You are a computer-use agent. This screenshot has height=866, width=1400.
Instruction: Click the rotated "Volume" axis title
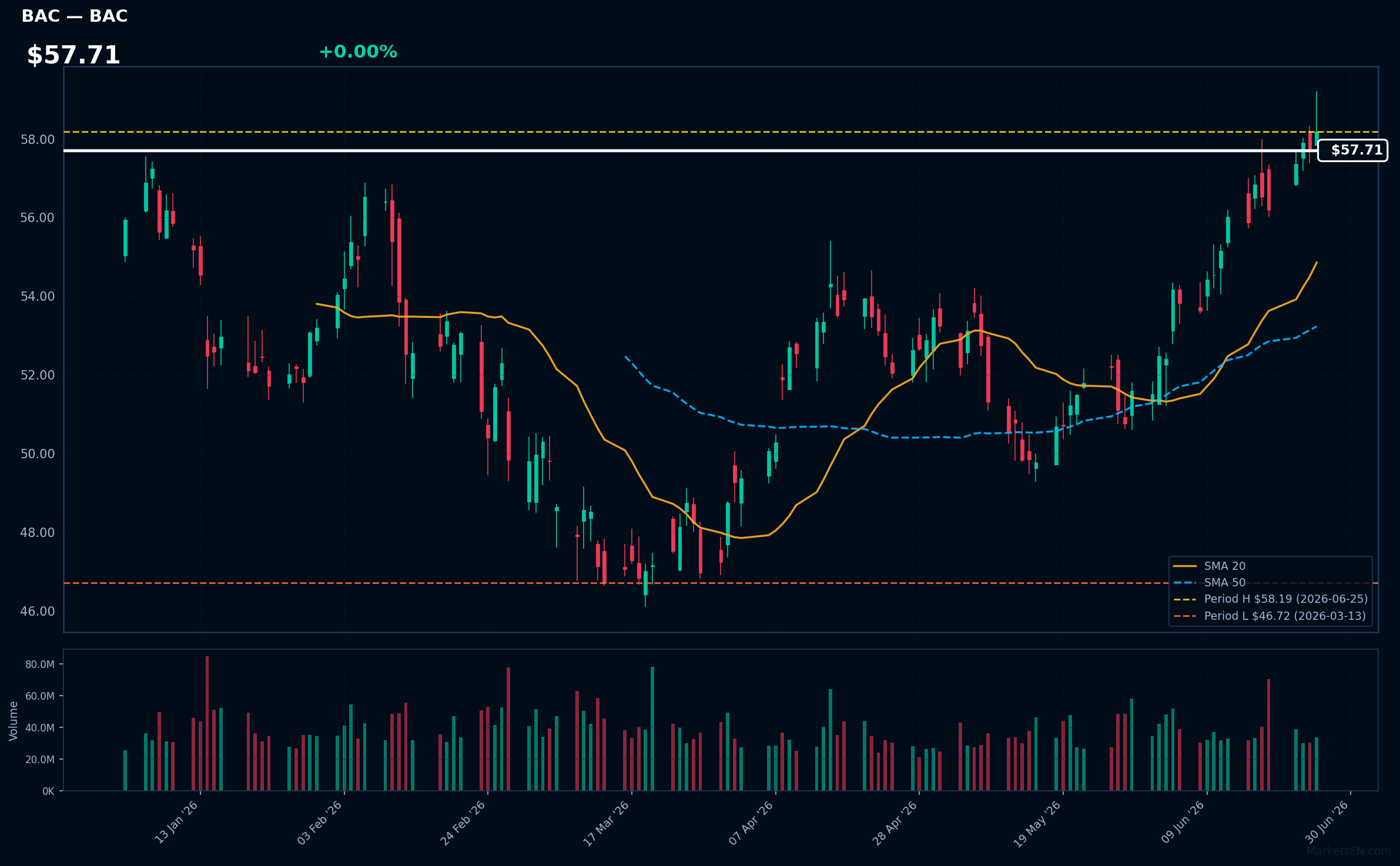(x=14, y=721)
